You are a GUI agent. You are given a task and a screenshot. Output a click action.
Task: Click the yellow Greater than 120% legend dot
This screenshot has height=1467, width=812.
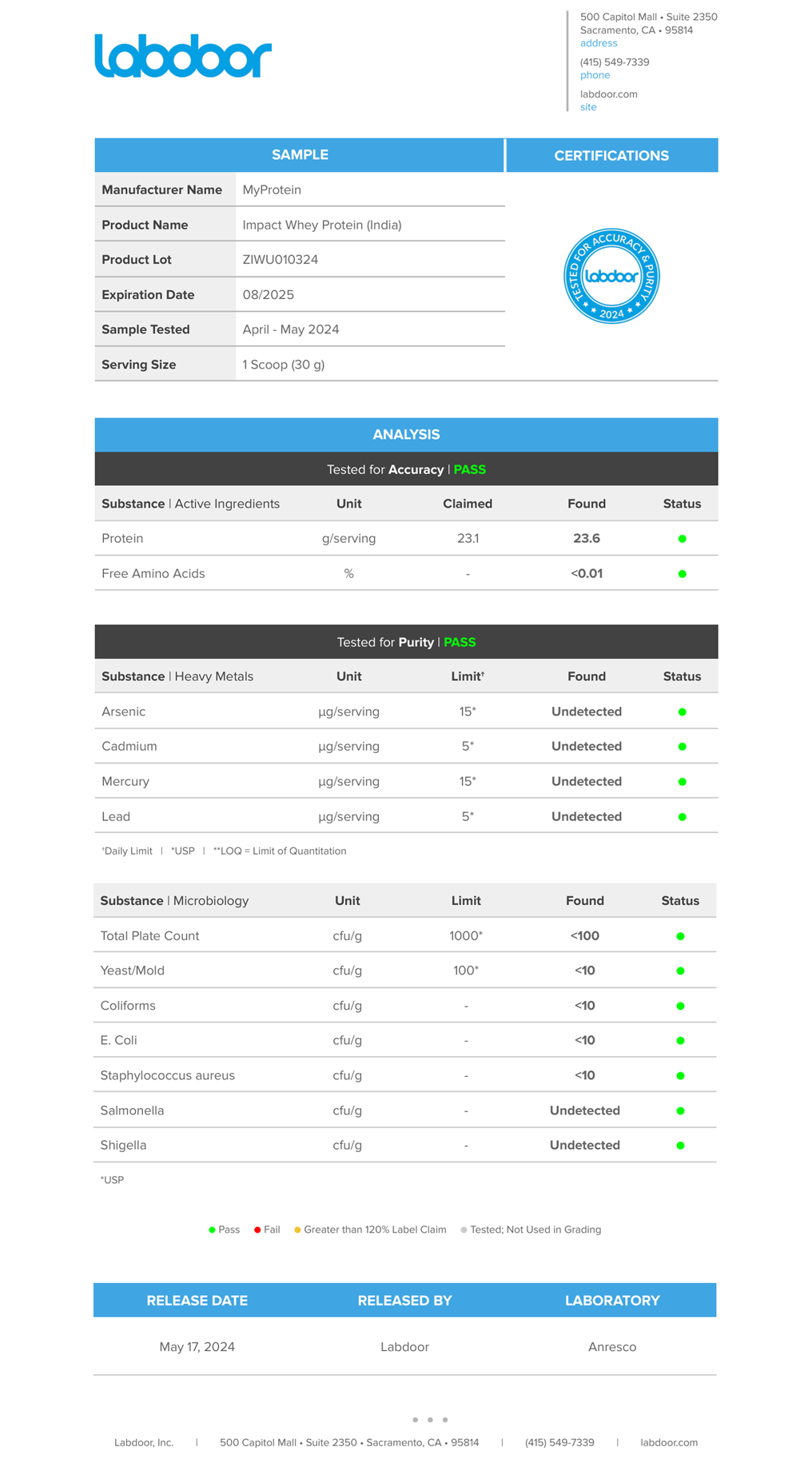(297, 1230)
